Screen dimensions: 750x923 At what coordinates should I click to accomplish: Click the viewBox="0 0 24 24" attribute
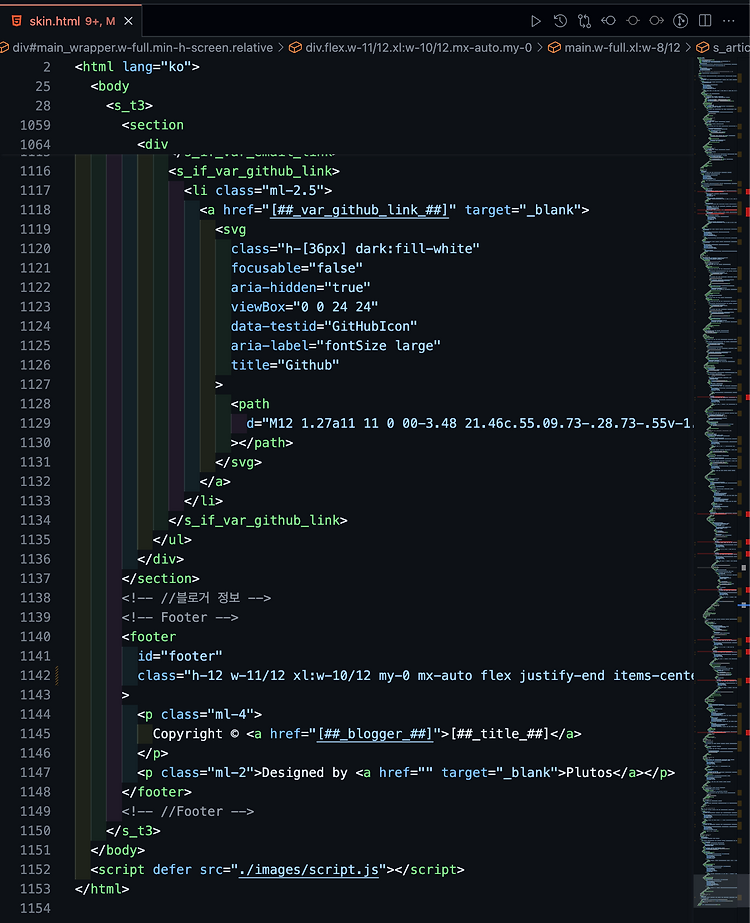coord(304,307)
